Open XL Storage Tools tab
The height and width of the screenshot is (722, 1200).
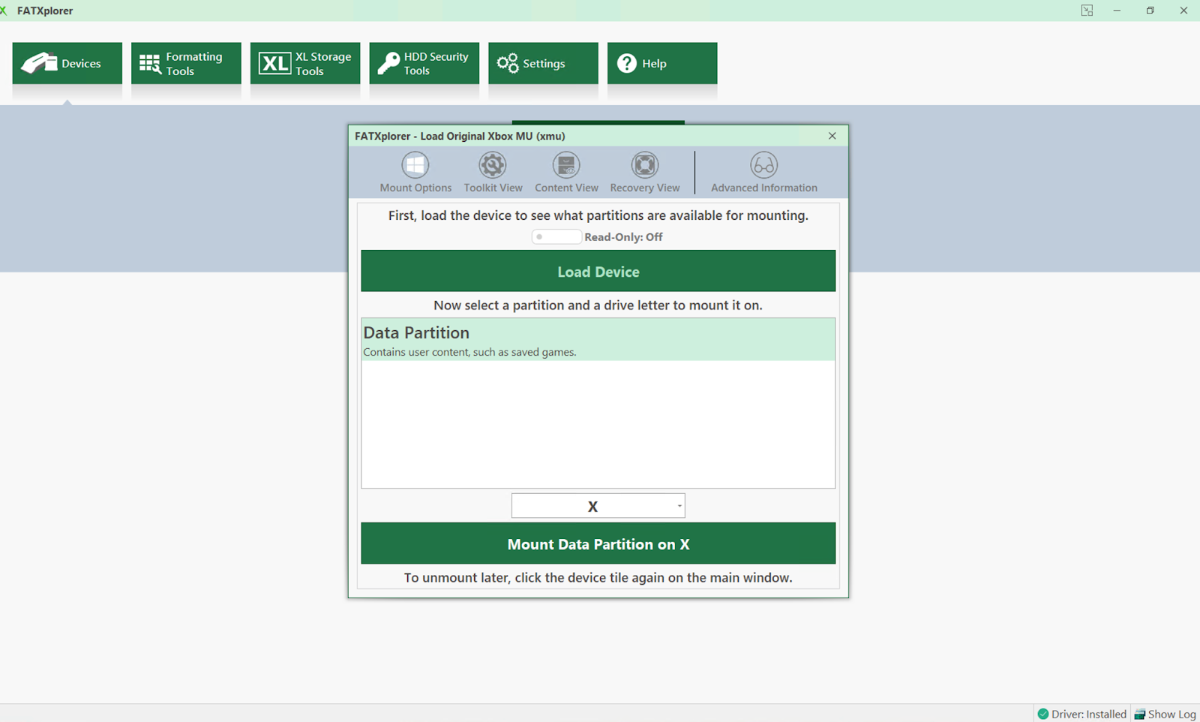coord(305,63)
